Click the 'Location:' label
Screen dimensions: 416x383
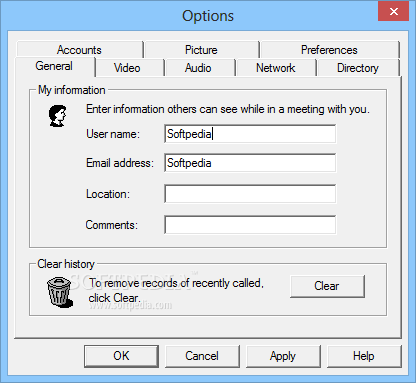tap(108, 194)
